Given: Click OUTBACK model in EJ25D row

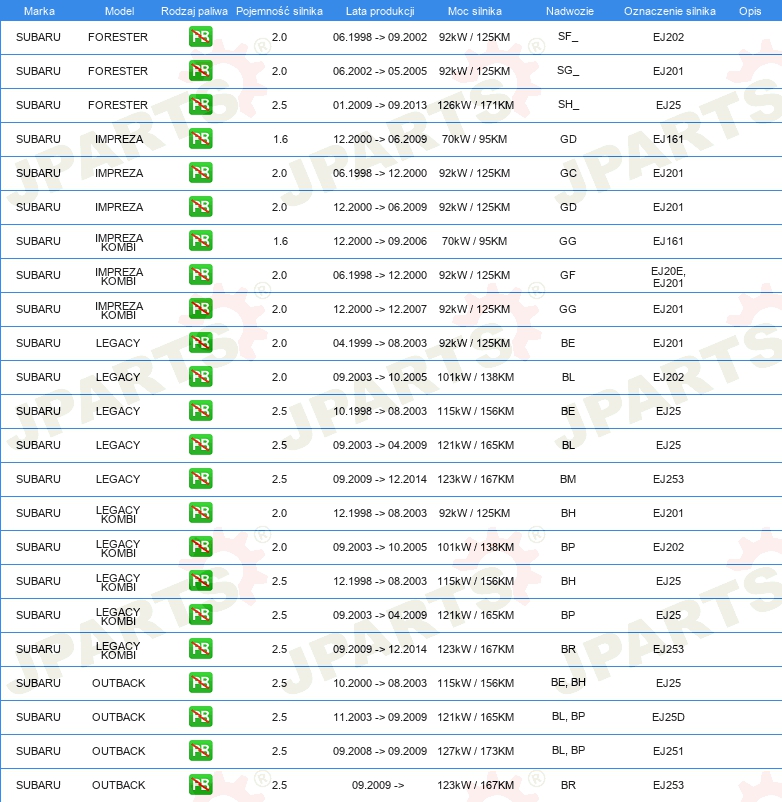Looking at the screenshot, I should [119, 717].
